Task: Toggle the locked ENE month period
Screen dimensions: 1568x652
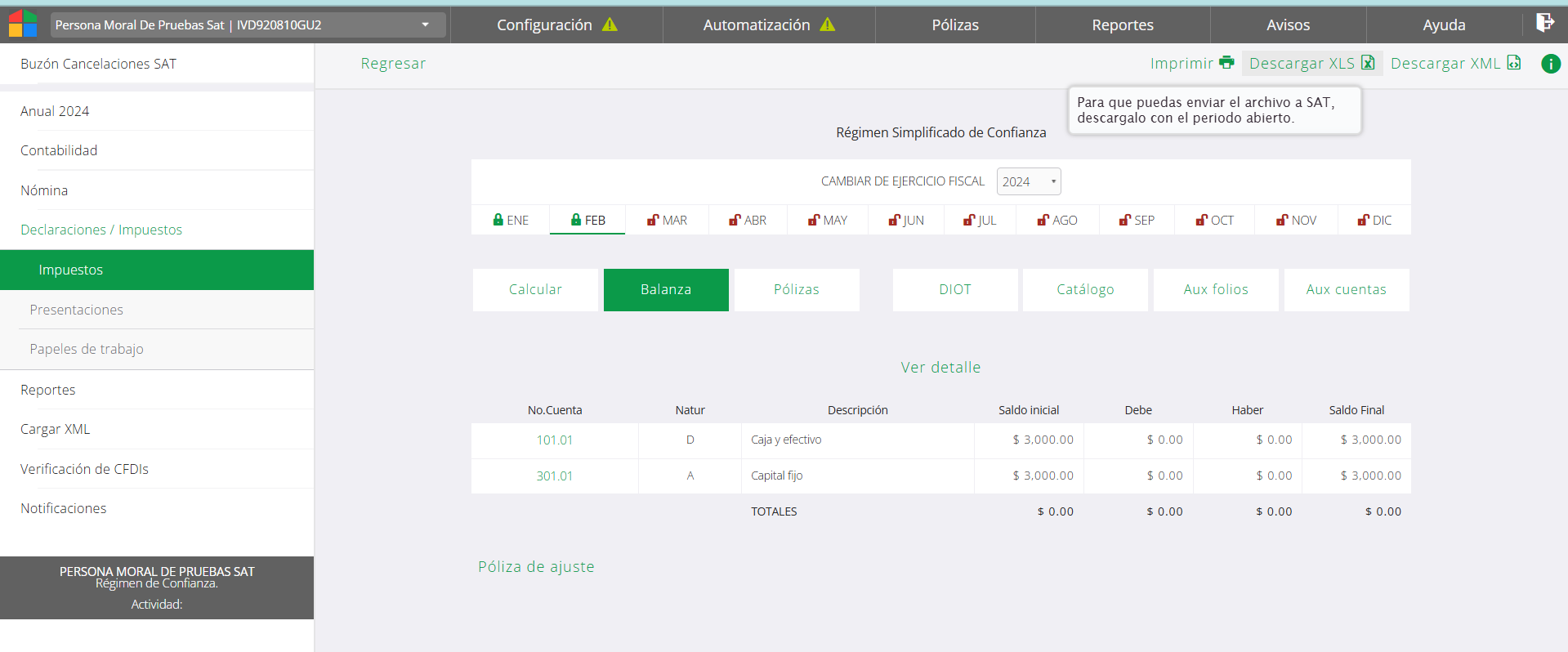Action: click(x=511, y=221)
